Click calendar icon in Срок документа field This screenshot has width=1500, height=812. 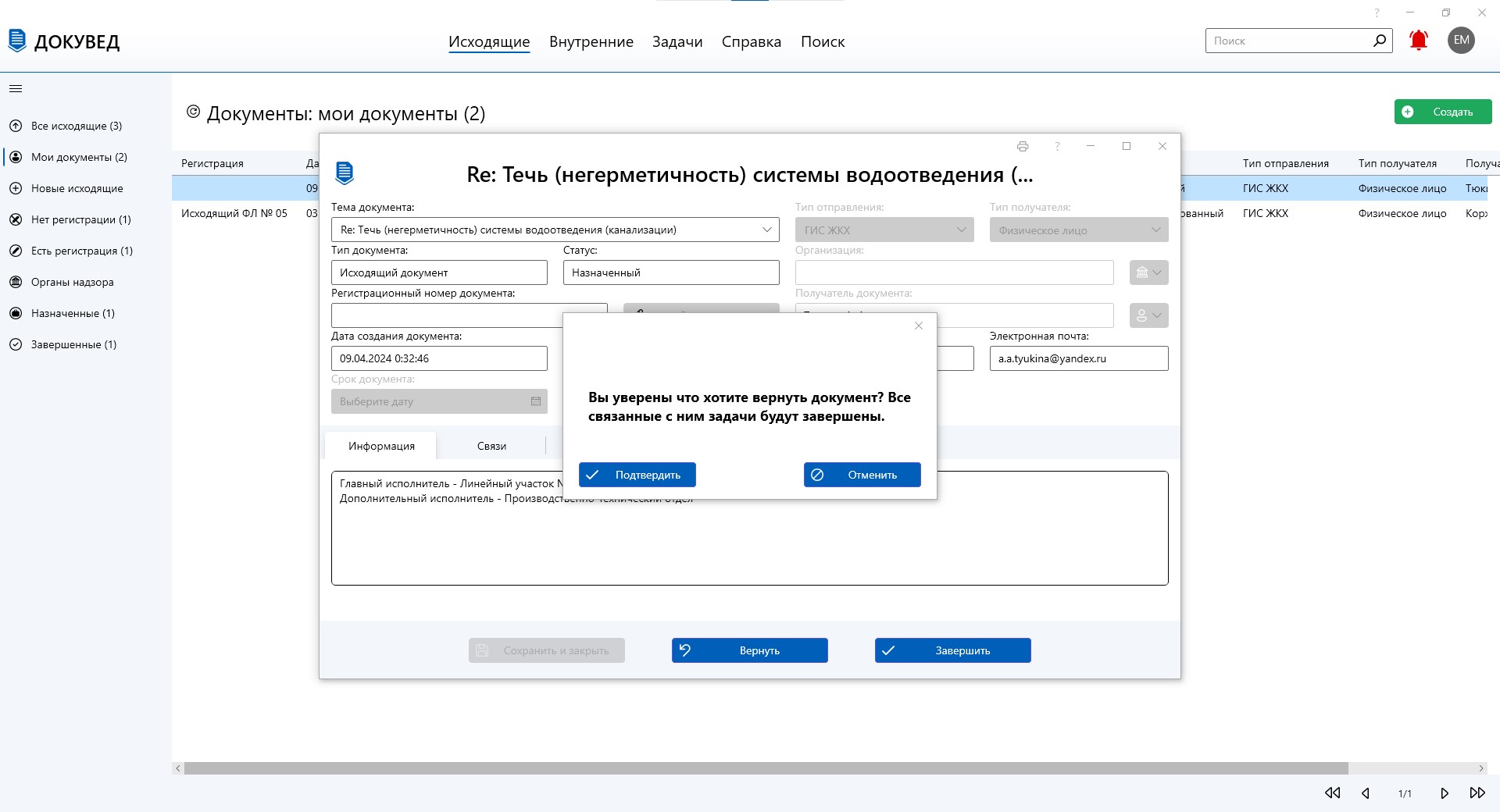click(x=536, y=401)
